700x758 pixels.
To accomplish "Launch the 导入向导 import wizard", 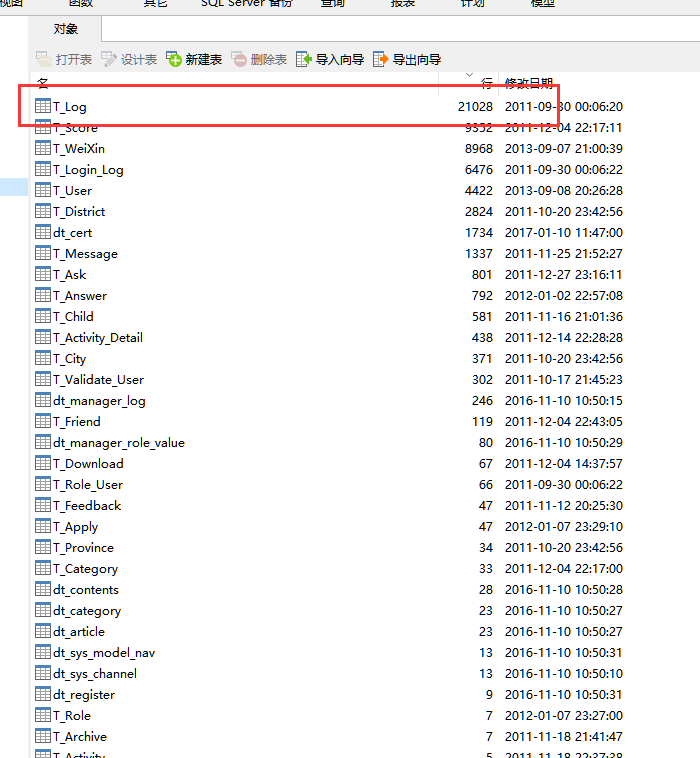I will [x=306, y=60].
